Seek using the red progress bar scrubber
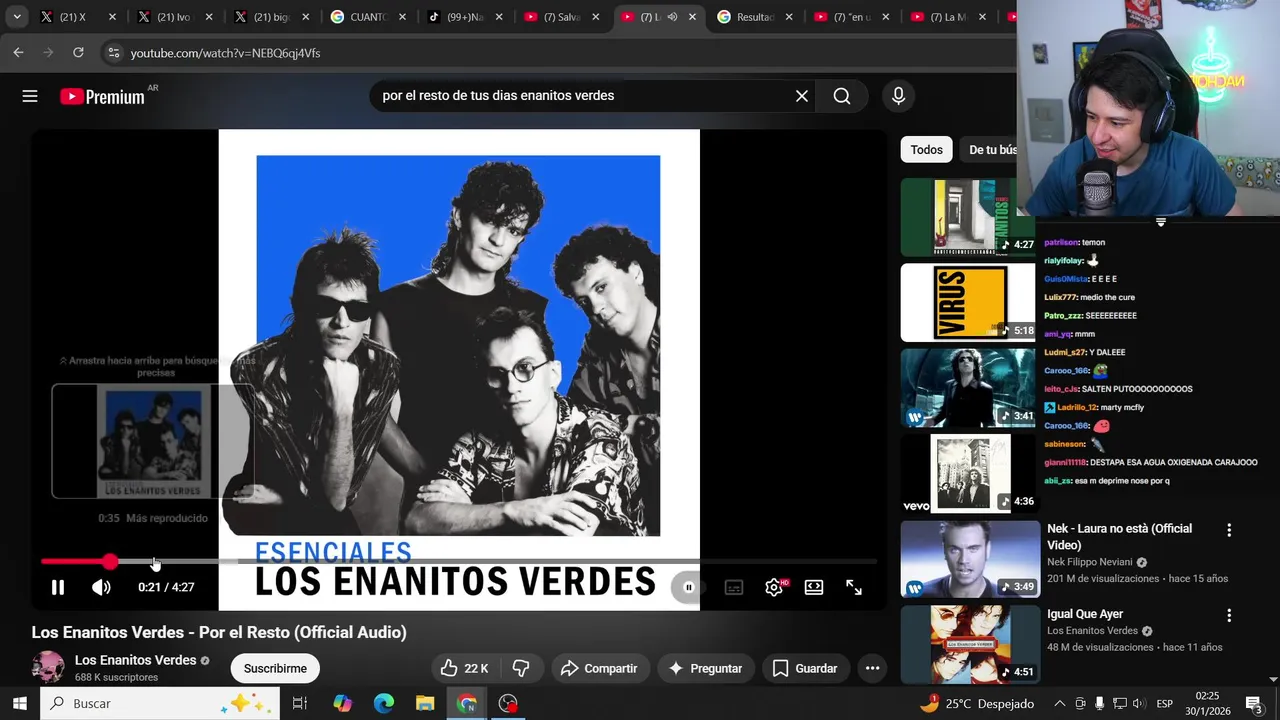Viewport: 1280px width, 720px height. coord(110,562)
